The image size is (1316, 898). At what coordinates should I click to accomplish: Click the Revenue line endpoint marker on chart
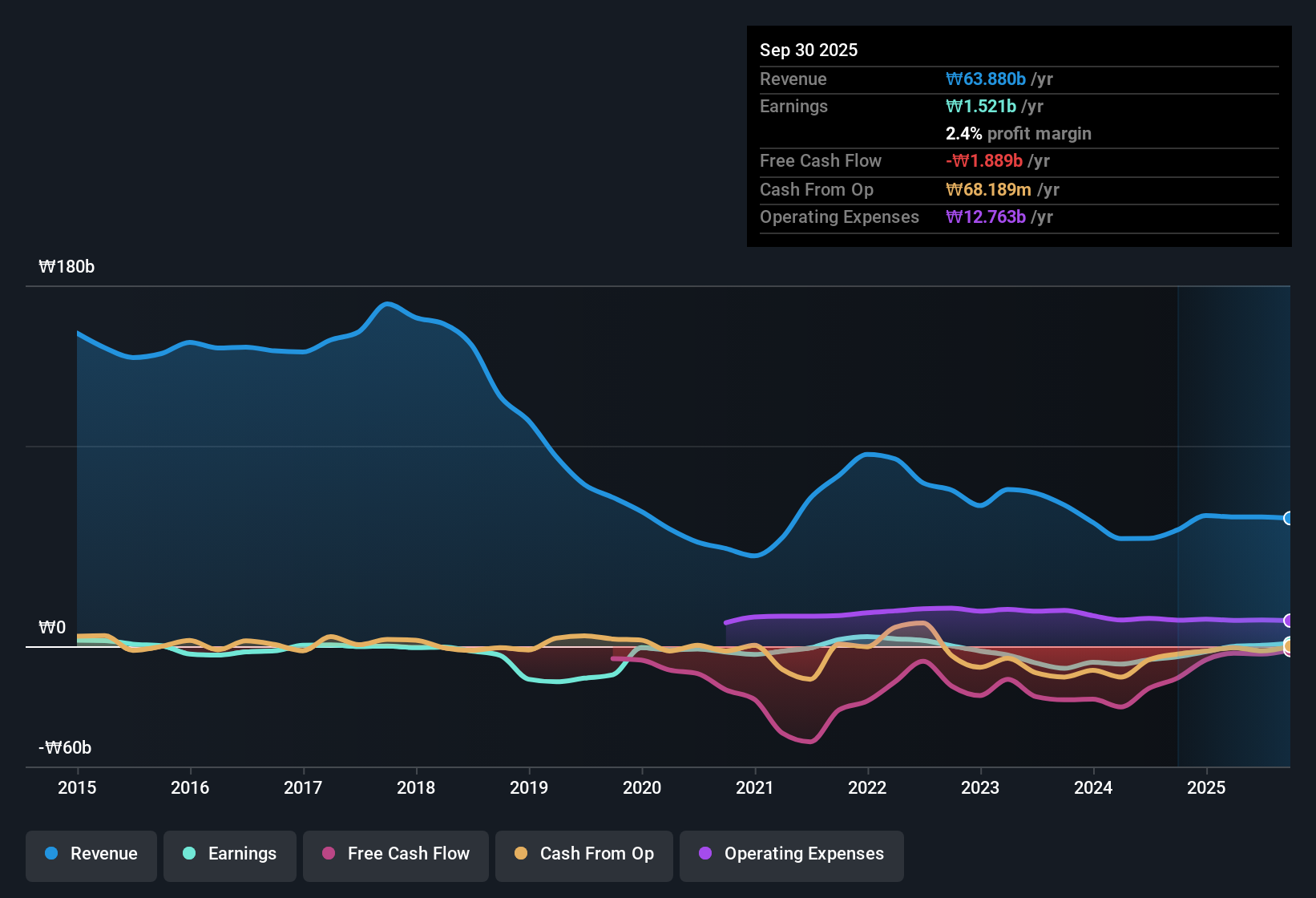pyautogui.click(x=1287, y=520)
